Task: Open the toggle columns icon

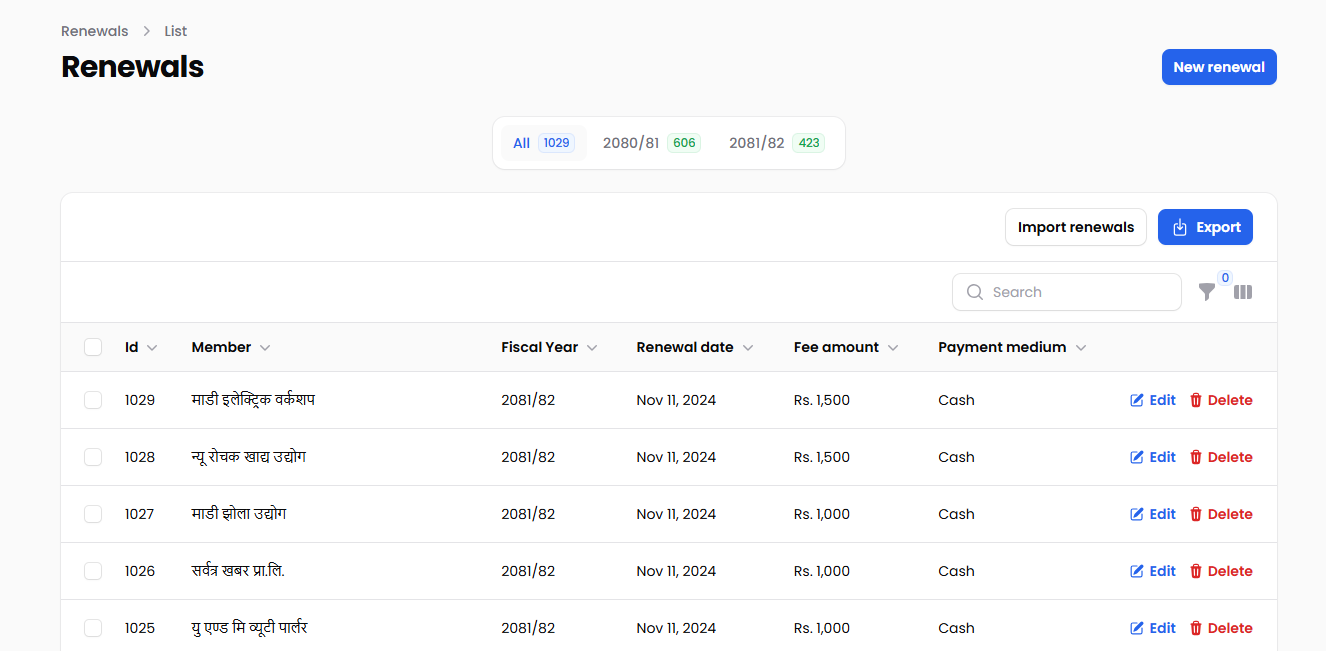Action: [1243, 292]
